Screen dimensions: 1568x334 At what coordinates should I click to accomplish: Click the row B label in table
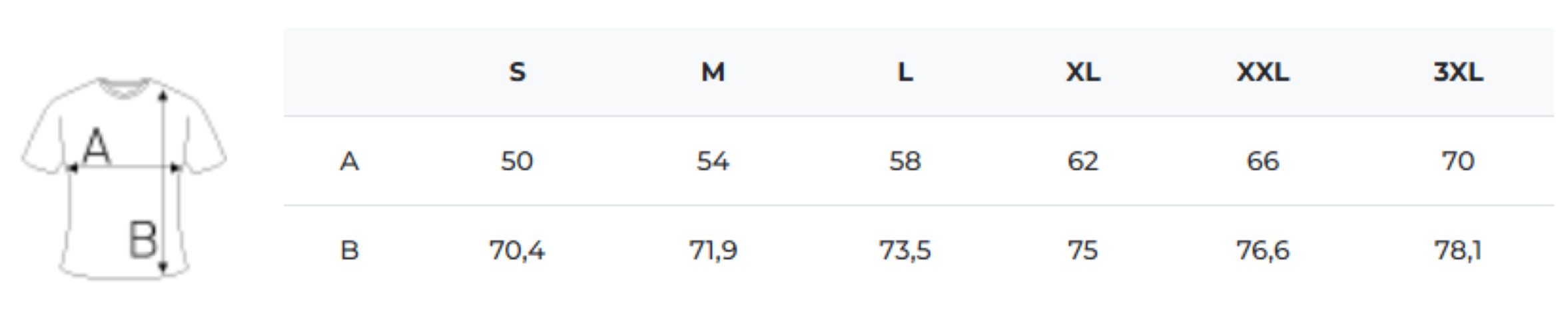[349, 251]
